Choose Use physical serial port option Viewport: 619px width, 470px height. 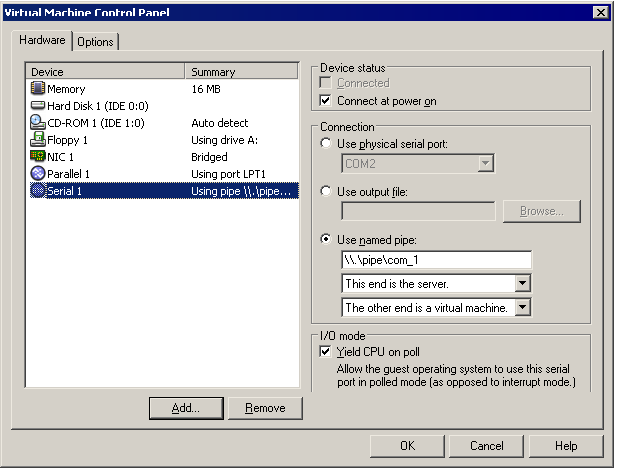[x=327, y=144]
